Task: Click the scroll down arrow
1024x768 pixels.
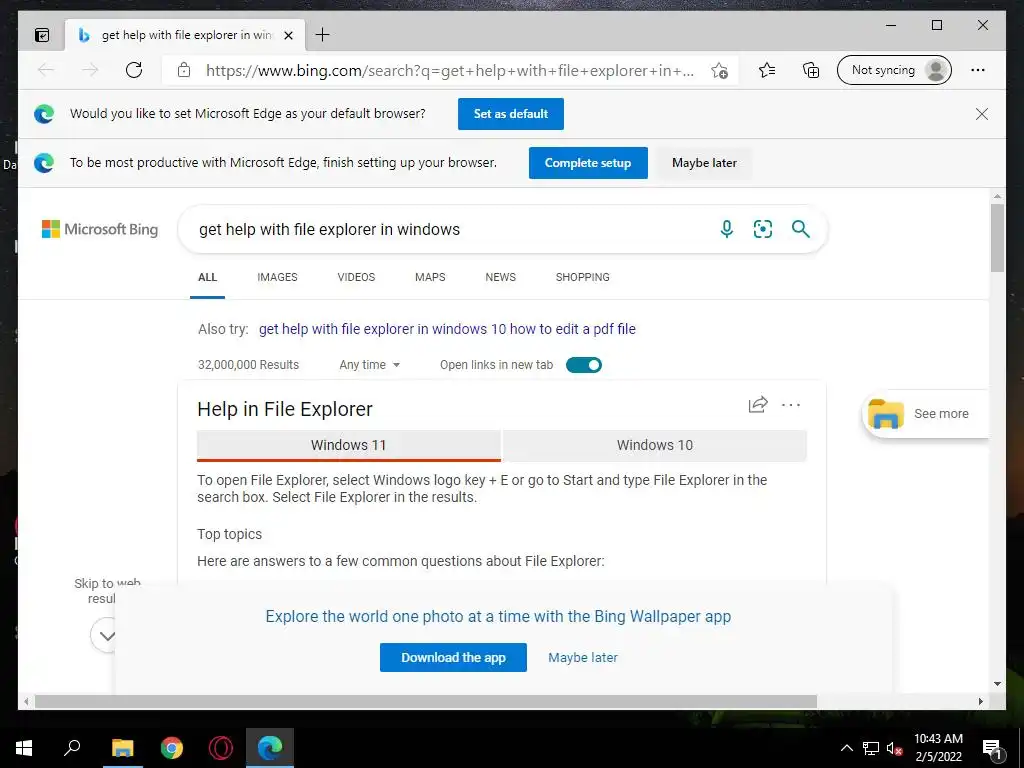Action: click(x=997, y=684)
